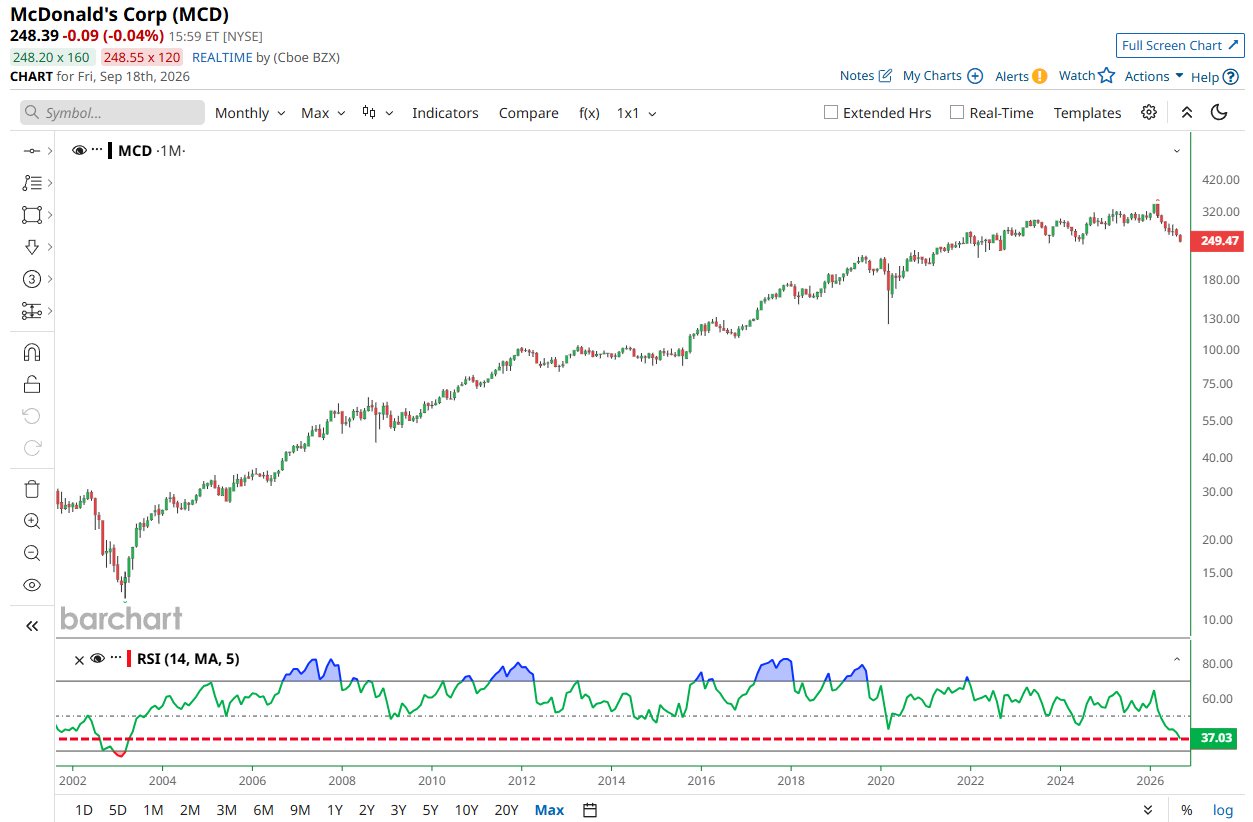Open the candlestick chart type dropdown

pos(377,113)
